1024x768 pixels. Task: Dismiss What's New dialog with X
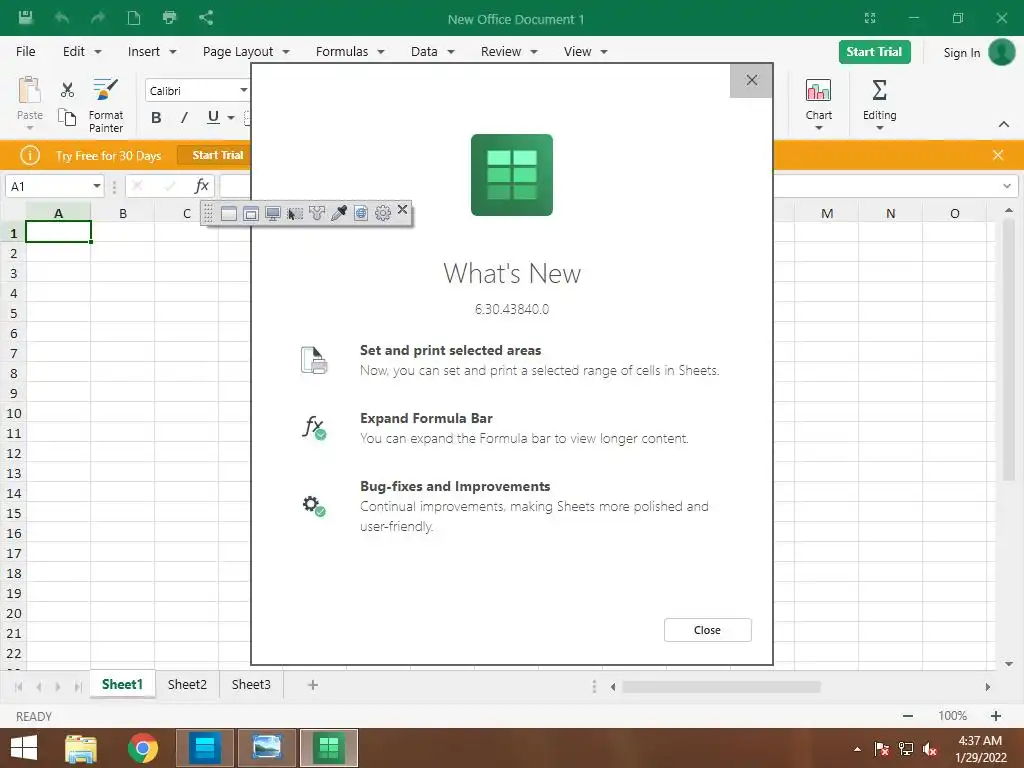pos(752,80)
